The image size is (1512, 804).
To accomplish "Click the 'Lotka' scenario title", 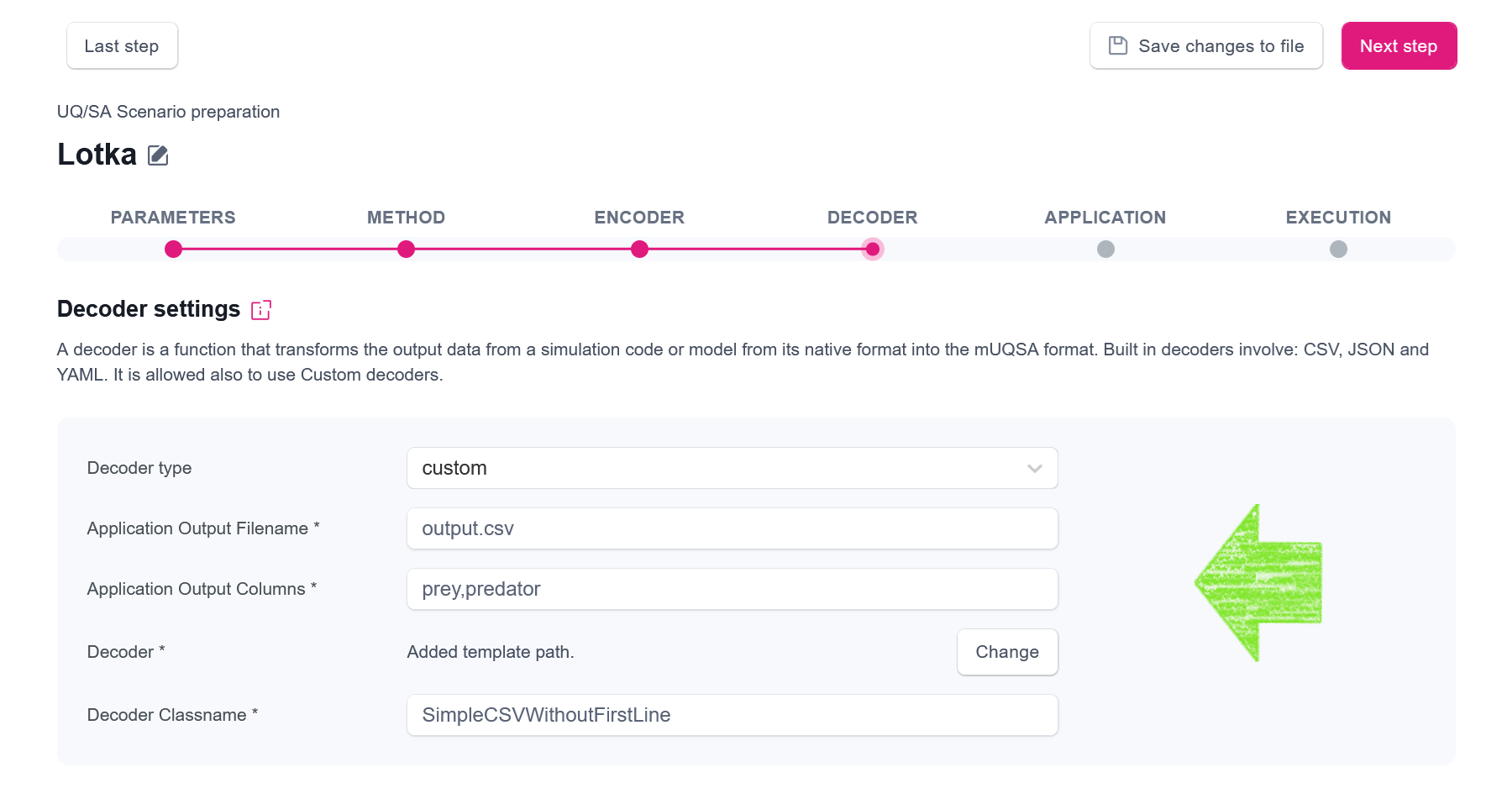I will pos(97,155).
